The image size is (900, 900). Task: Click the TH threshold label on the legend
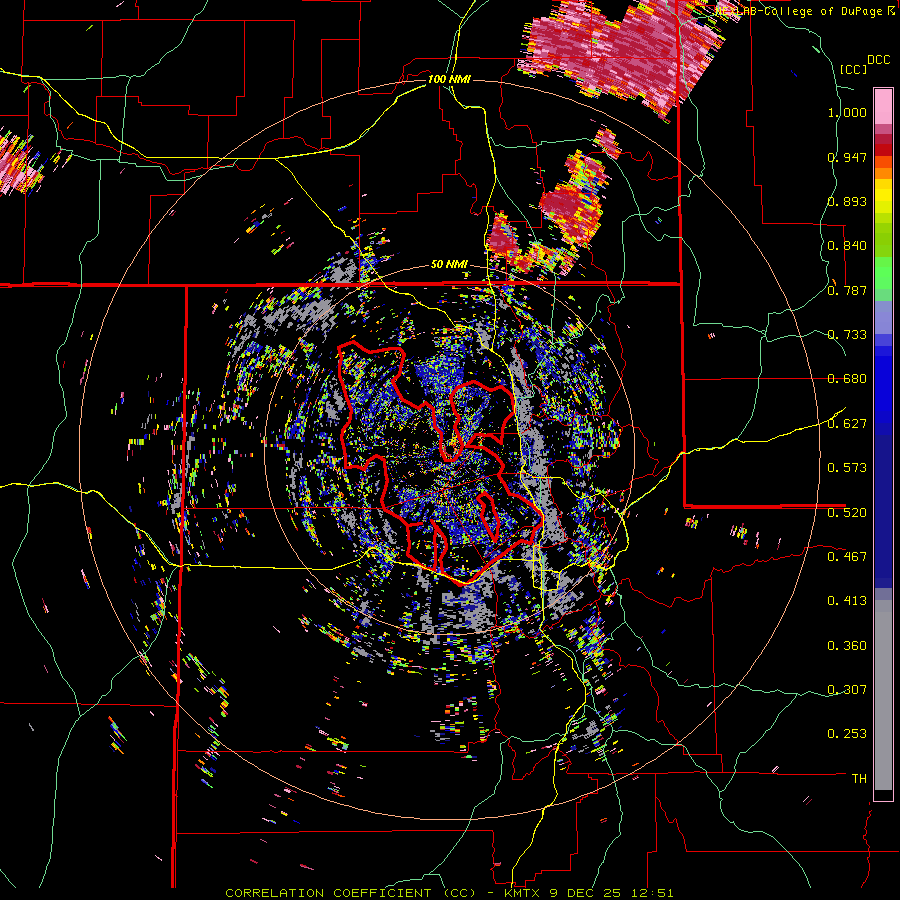tap(859, 779)
